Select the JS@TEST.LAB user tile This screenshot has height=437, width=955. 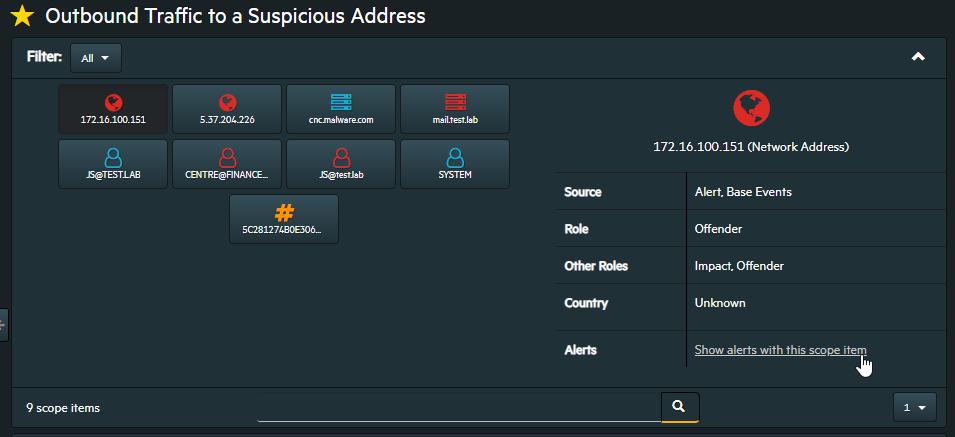[113, 164]
